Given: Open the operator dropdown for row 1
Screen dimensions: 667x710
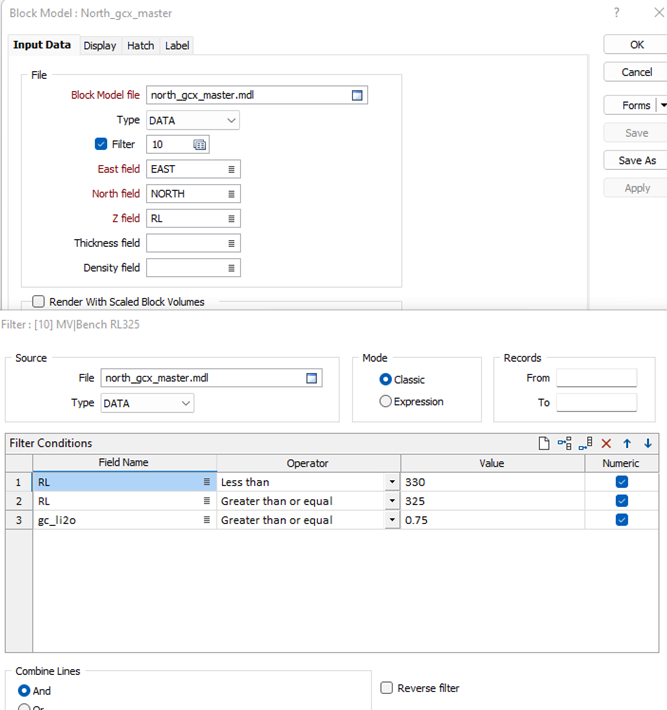Looking at the screenshot, I should [x=391, y=482].
